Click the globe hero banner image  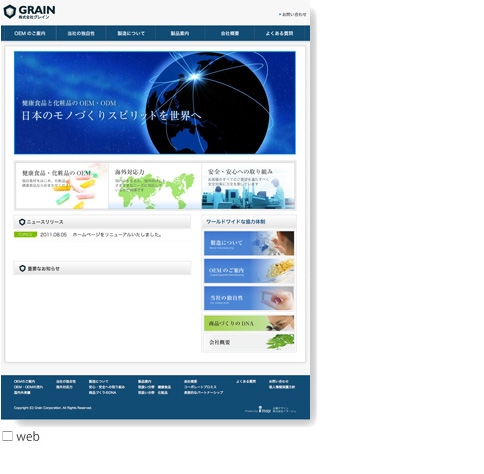155,103
